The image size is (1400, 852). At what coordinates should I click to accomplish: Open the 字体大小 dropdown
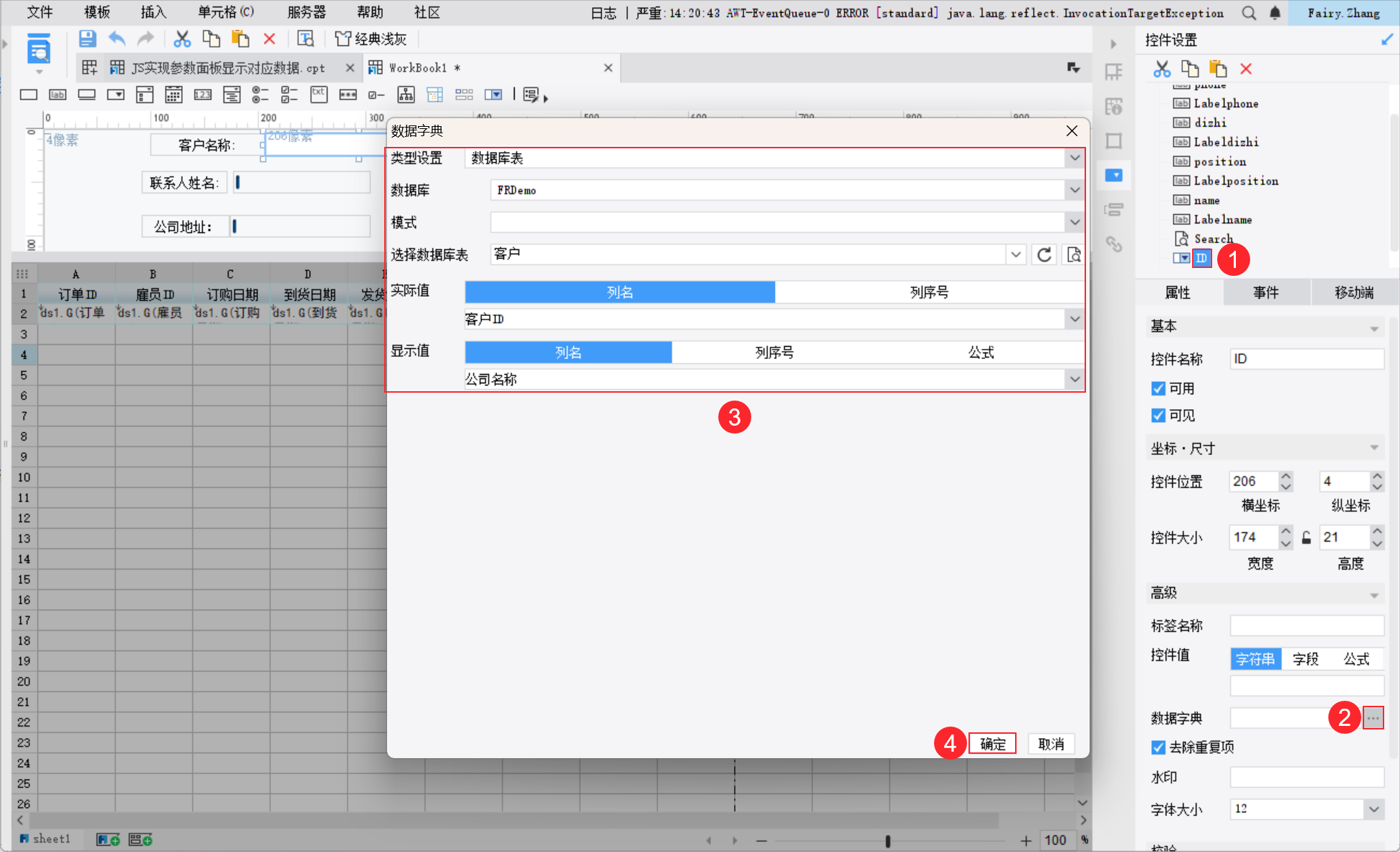tap(1373, 809)
